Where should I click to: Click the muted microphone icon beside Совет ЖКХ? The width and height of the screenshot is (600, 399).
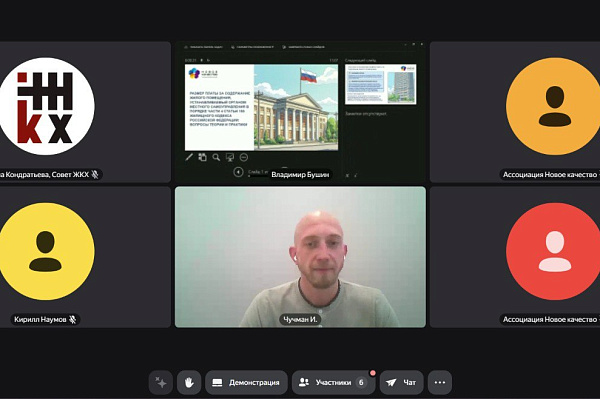tap(95, 174)
